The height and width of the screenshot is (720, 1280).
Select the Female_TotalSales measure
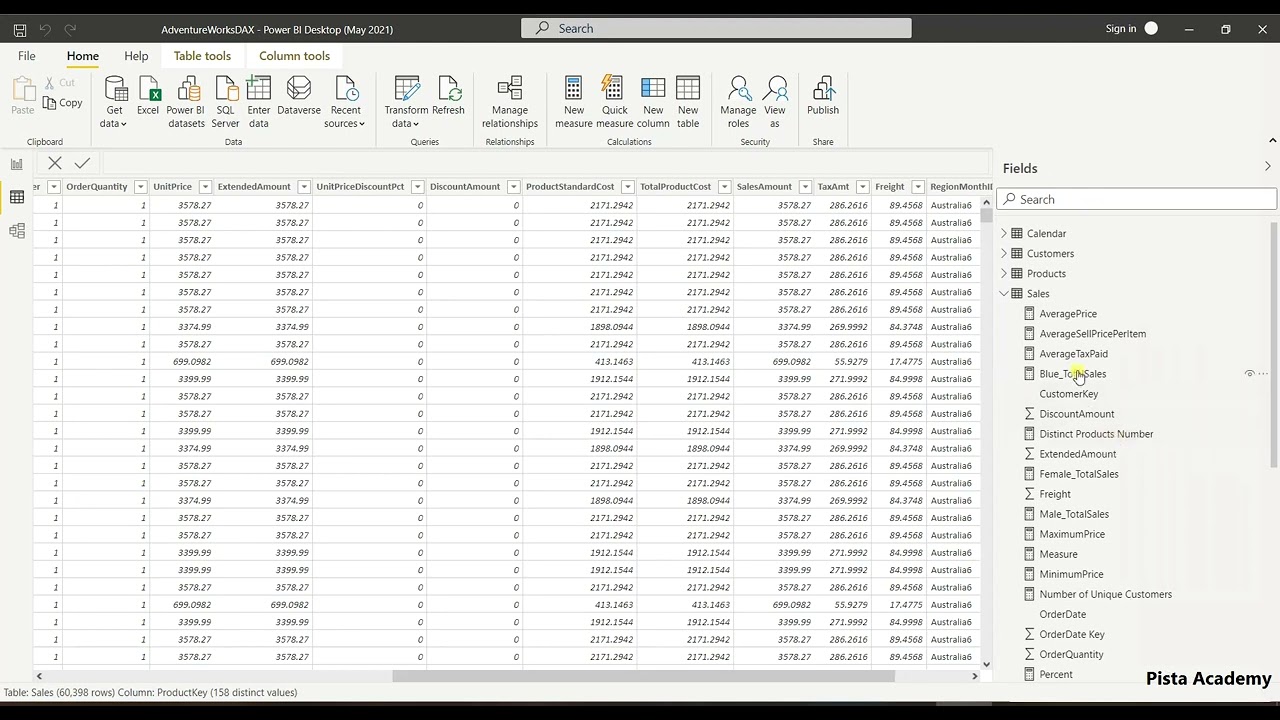click(1078, 474)
